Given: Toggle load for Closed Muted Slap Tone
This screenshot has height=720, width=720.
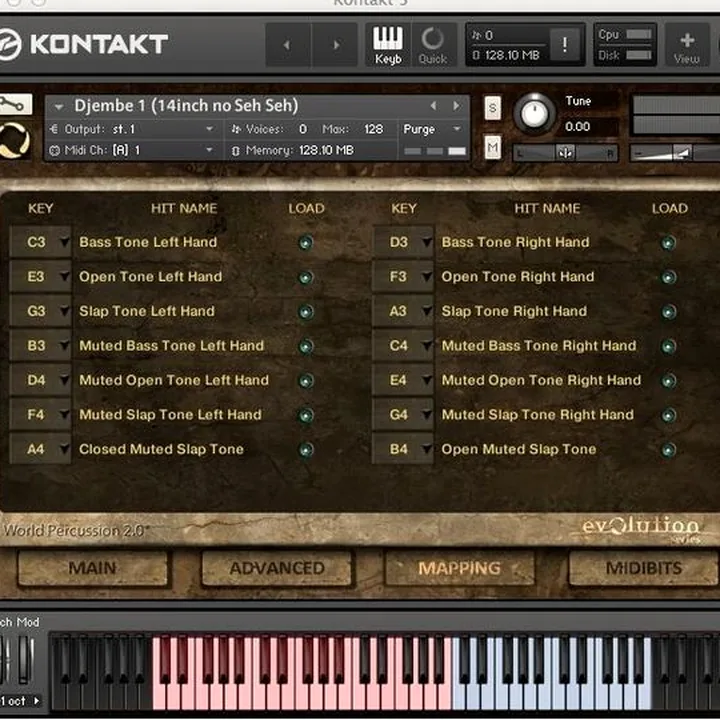Looking at the screenshot, I should pyautogui.click(x=306, y=450).
